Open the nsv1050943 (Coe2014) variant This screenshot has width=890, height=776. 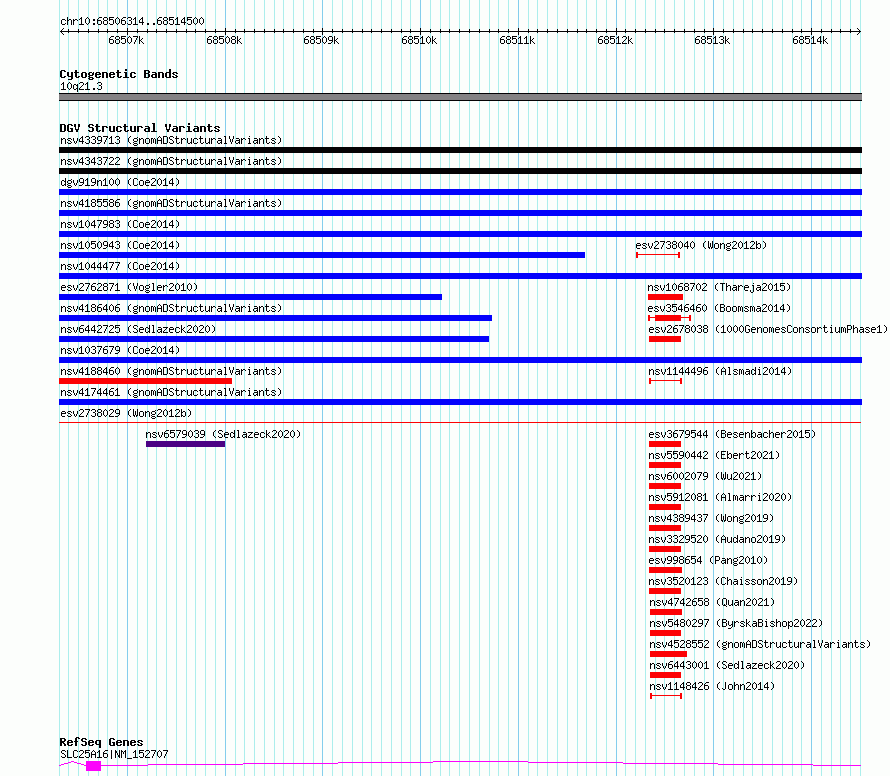pos(120,245)
